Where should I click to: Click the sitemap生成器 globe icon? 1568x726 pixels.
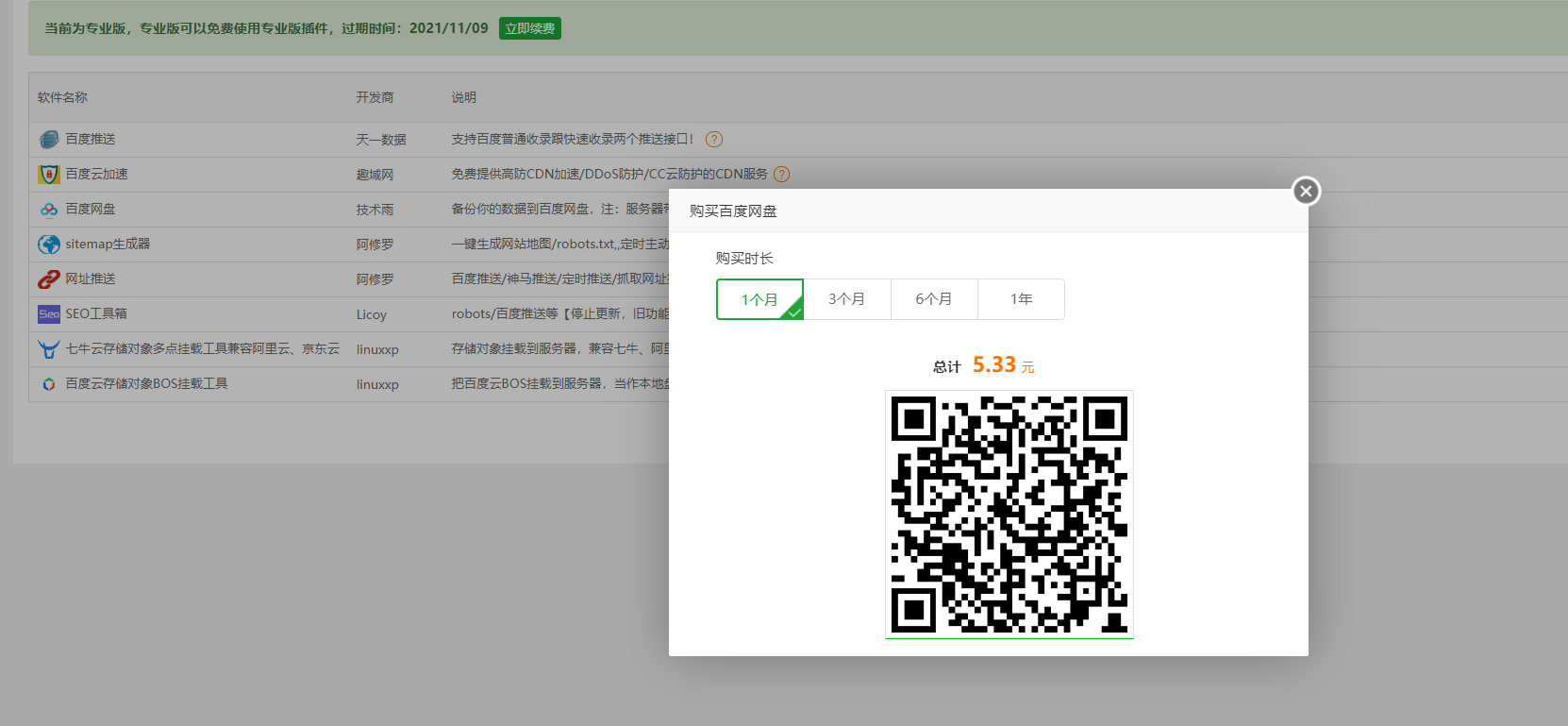[49, 245]
